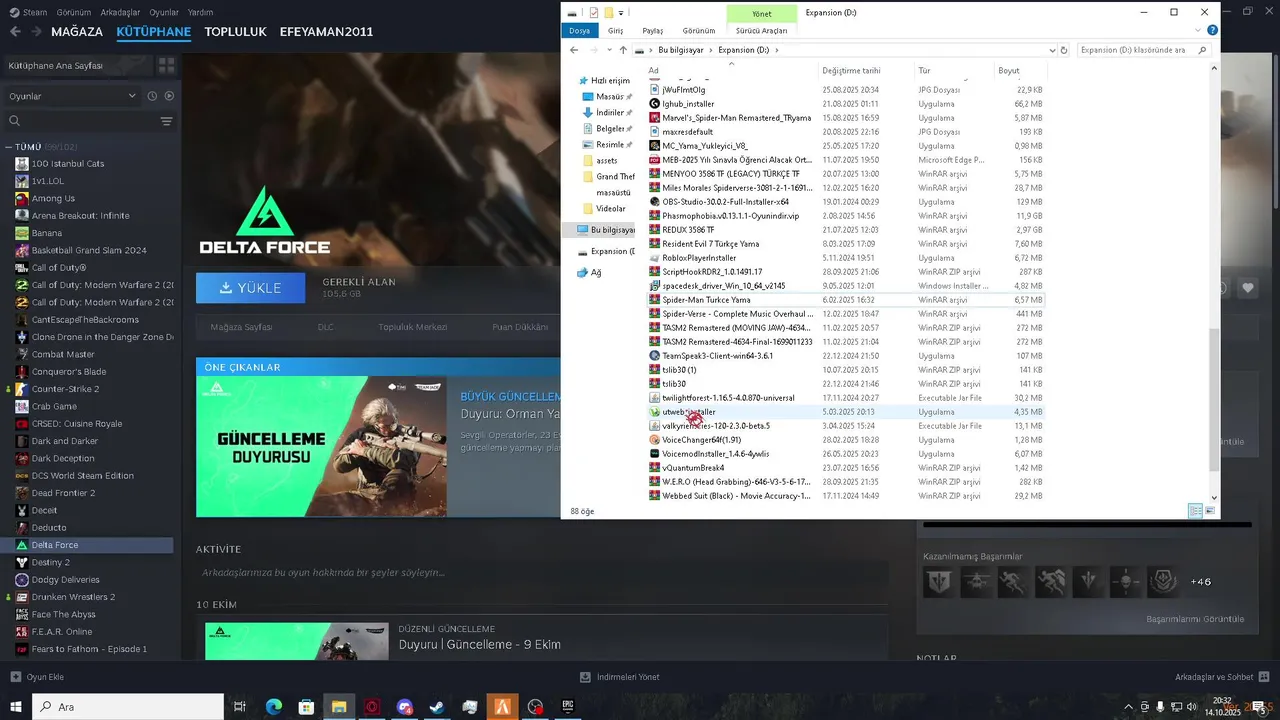Open Epic Games Launcher from taskbar
This screenshot has height=720, width=1280.
(567, 706)
